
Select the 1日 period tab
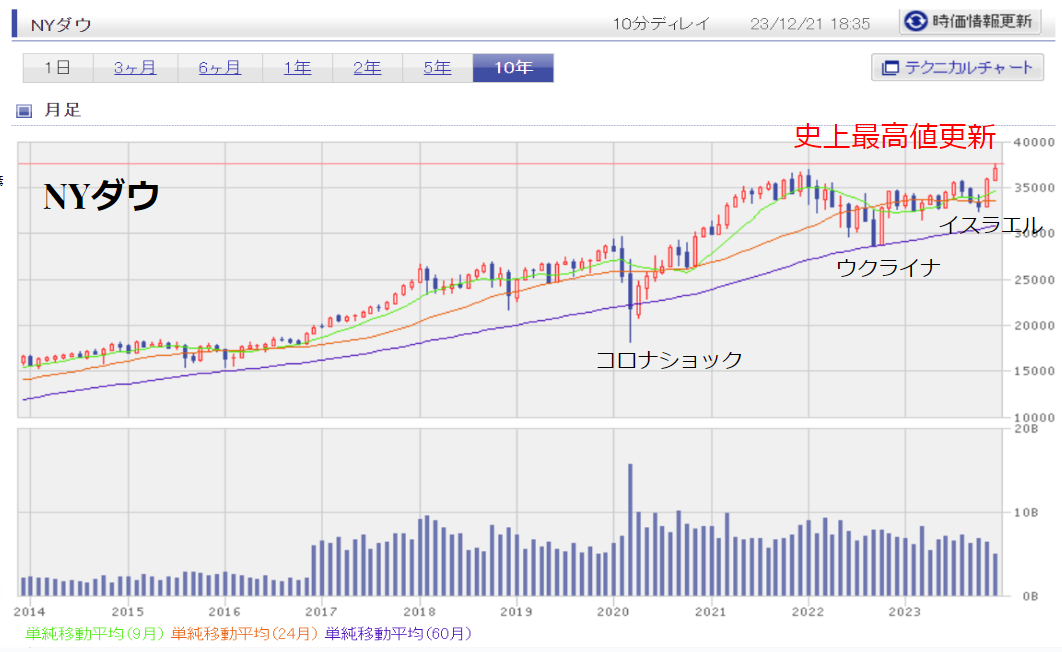coord(58,68)
